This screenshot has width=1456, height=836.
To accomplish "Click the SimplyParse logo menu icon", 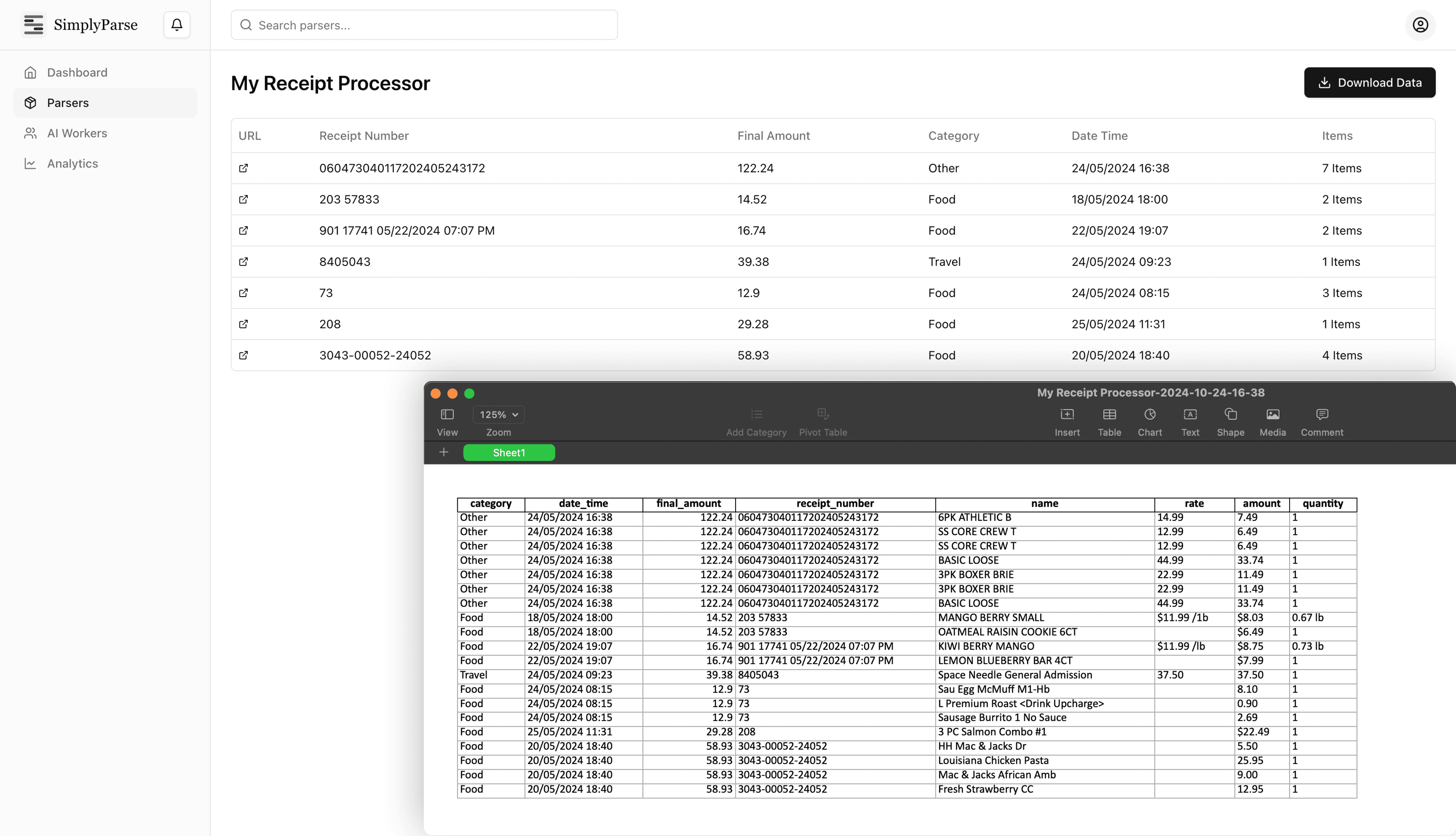I will tap(34, 25).
